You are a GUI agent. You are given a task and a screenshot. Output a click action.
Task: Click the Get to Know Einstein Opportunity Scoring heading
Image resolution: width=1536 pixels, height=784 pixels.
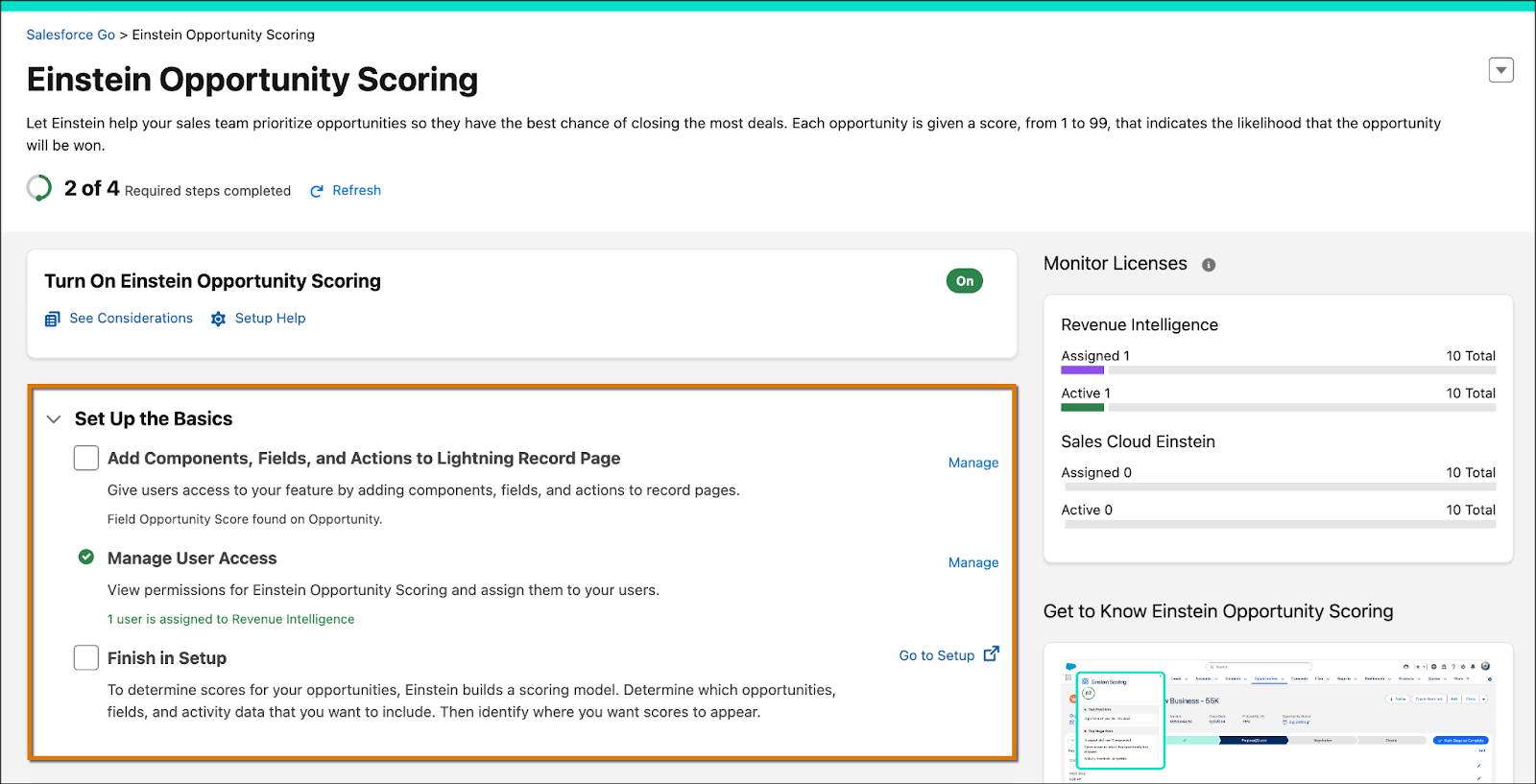click(1218, 611)
